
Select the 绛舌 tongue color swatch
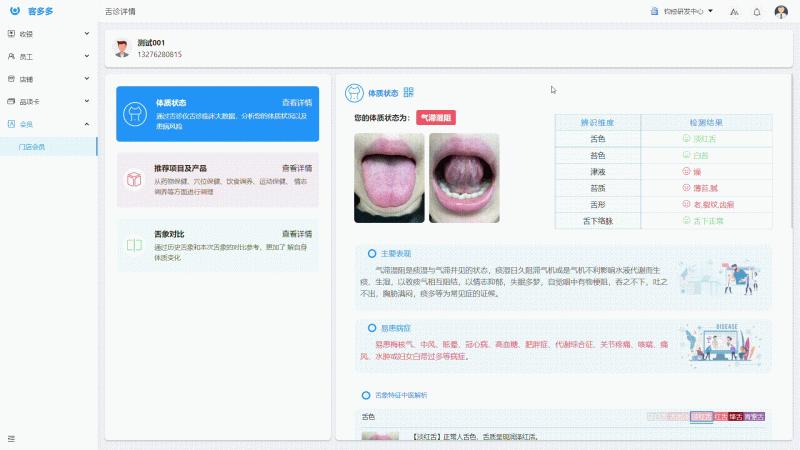[735, 416]
